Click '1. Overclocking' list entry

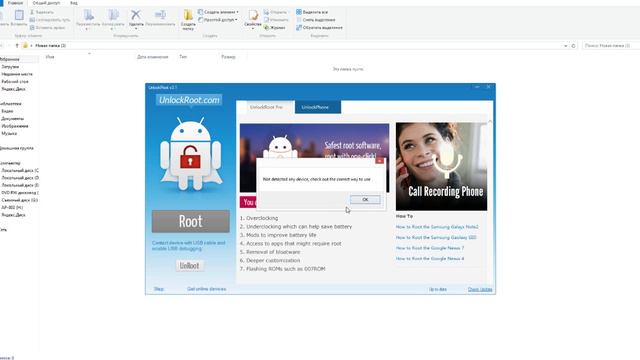pos(259,218)
